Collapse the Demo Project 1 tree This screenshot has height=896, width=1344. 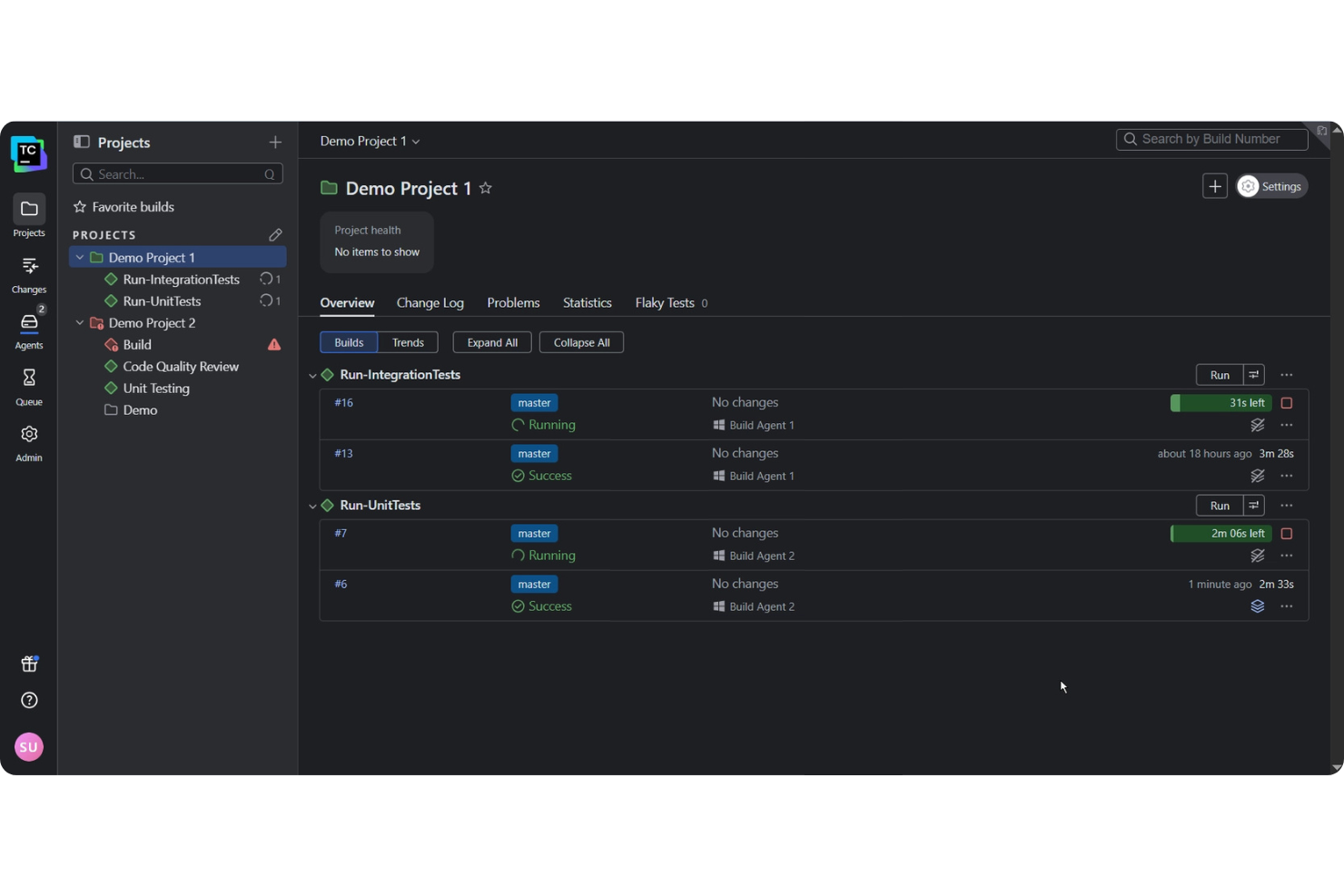pos(80,257)
